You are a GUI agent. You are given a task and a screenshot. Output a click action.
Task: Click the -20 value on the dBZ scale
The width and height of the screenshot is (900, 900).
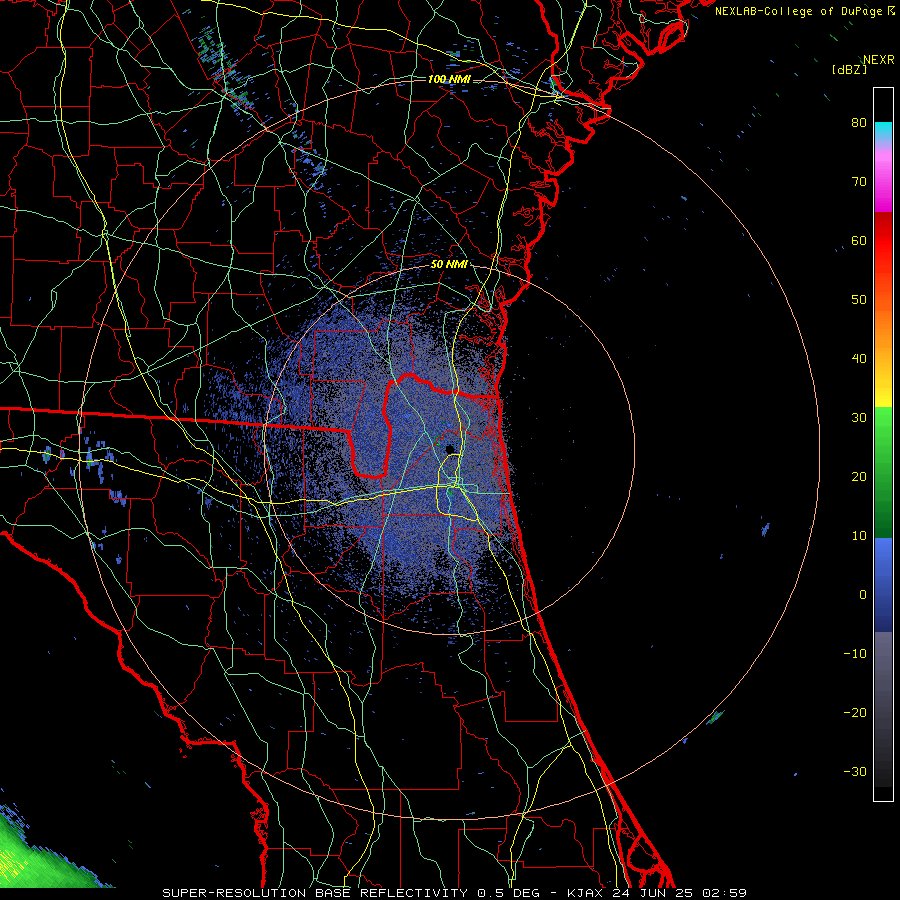(x=855, y=712)
